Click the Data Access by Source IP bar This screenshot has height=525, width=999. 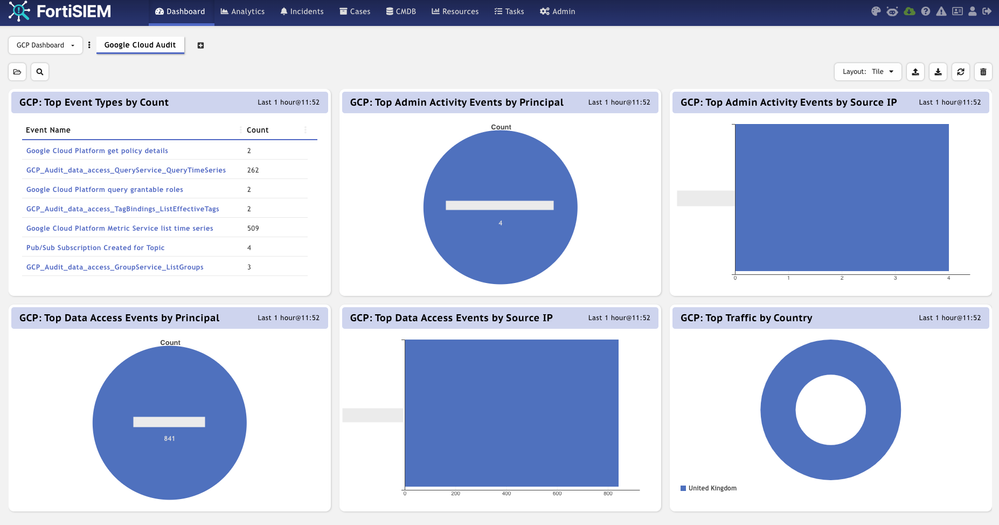coord(511,414)
